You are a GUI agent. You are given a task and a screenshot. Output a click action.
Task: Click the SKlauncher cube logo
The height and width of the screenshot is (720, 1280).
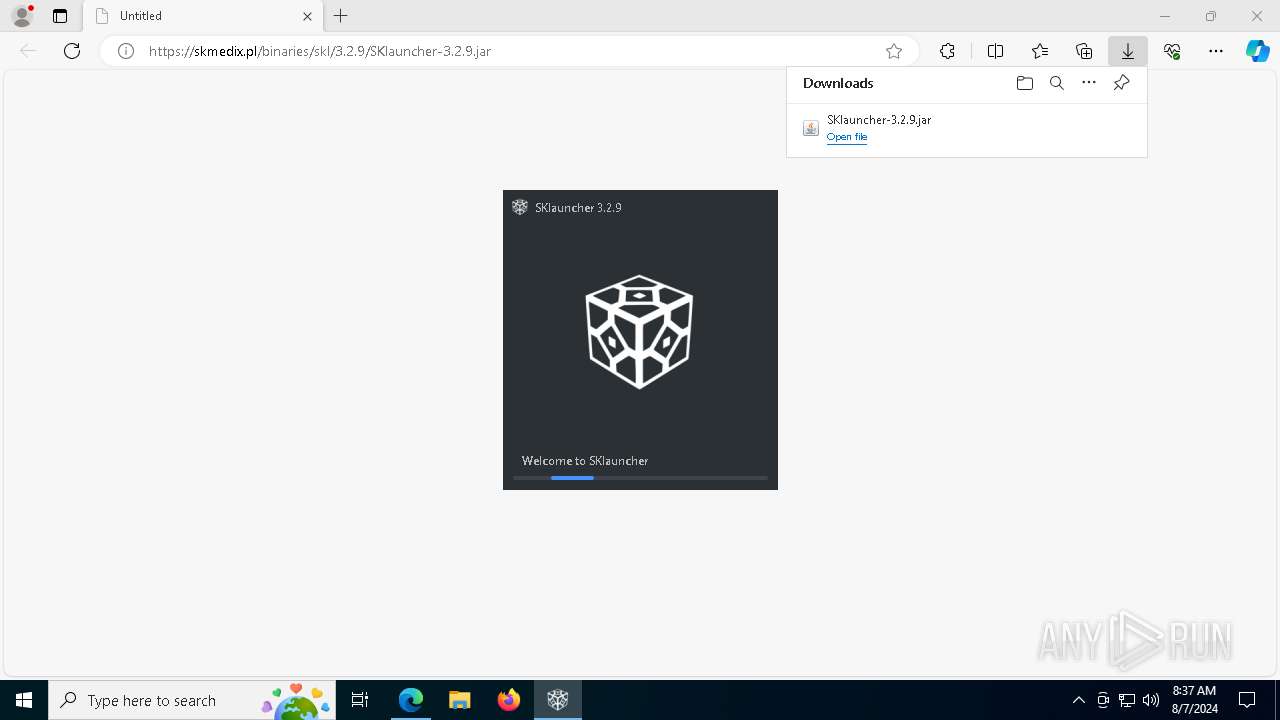tap(639, 332)
